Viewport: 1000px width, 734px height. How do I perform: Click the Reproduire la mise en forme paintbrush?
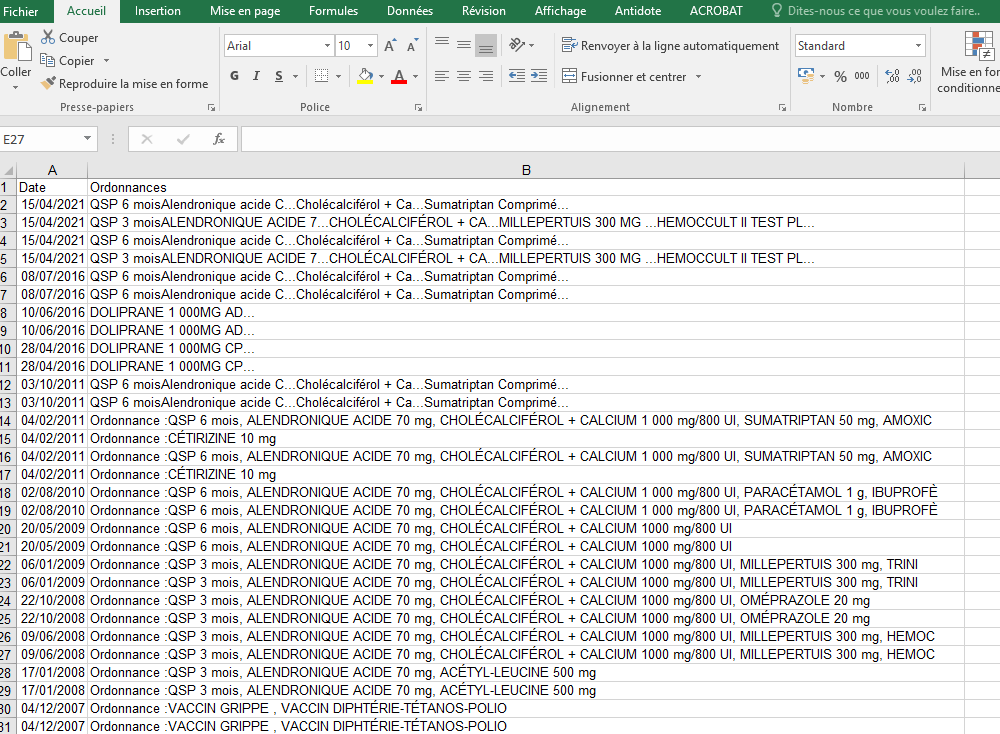(48, 83)
